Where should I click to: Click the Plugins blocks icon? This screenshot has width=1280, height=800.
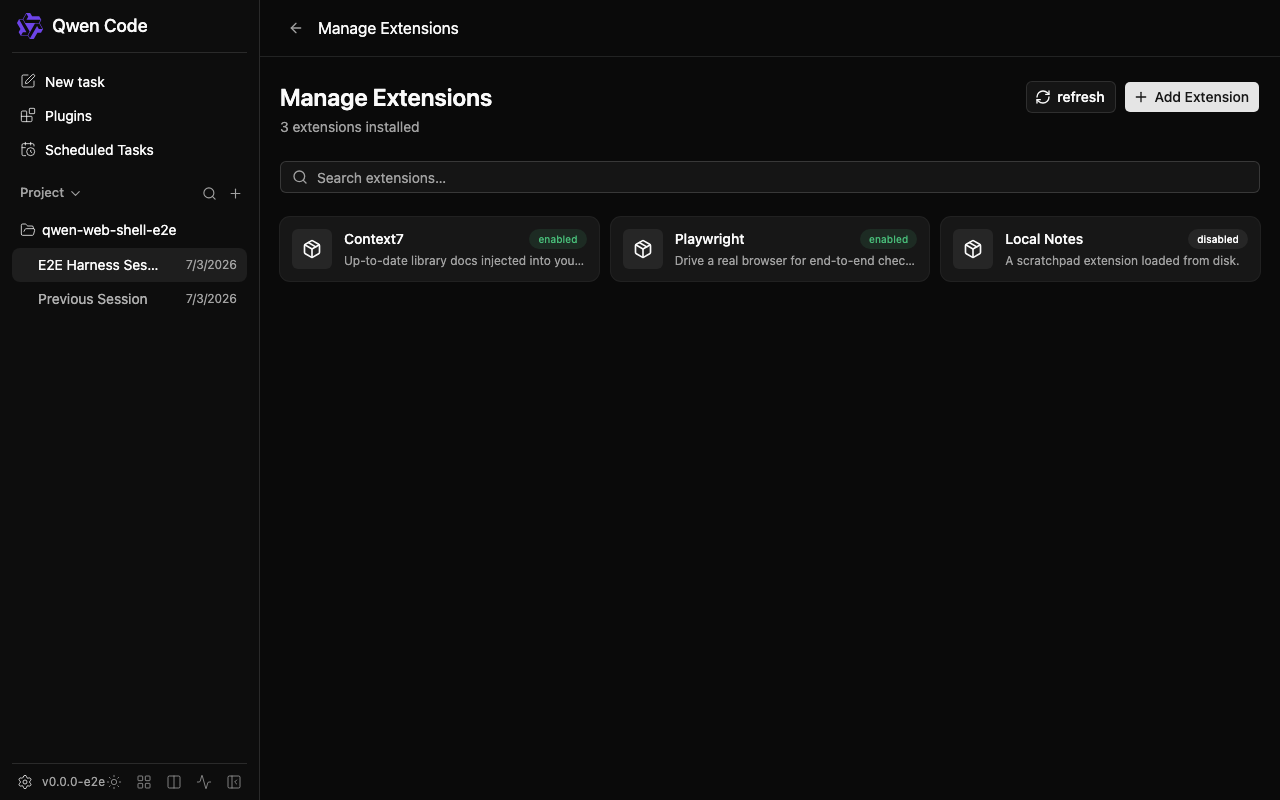point(28,115)
